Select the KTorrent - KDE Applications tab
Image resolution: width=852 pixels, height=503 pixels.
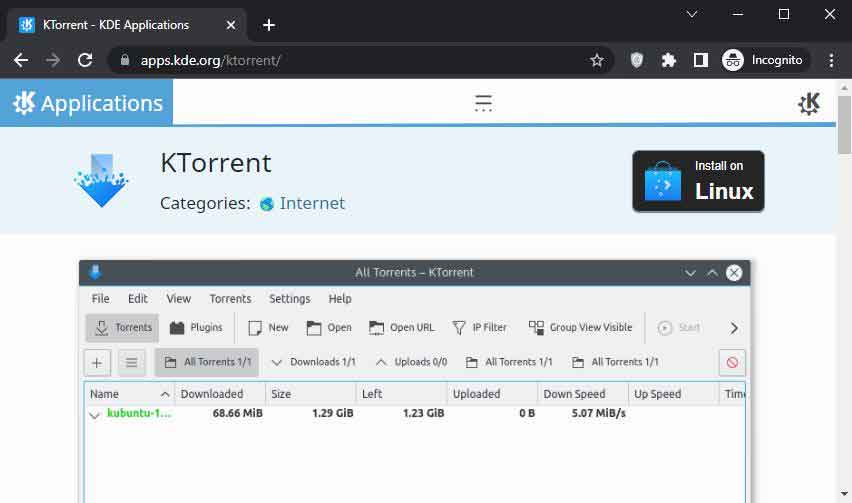(x=127, y=25)
